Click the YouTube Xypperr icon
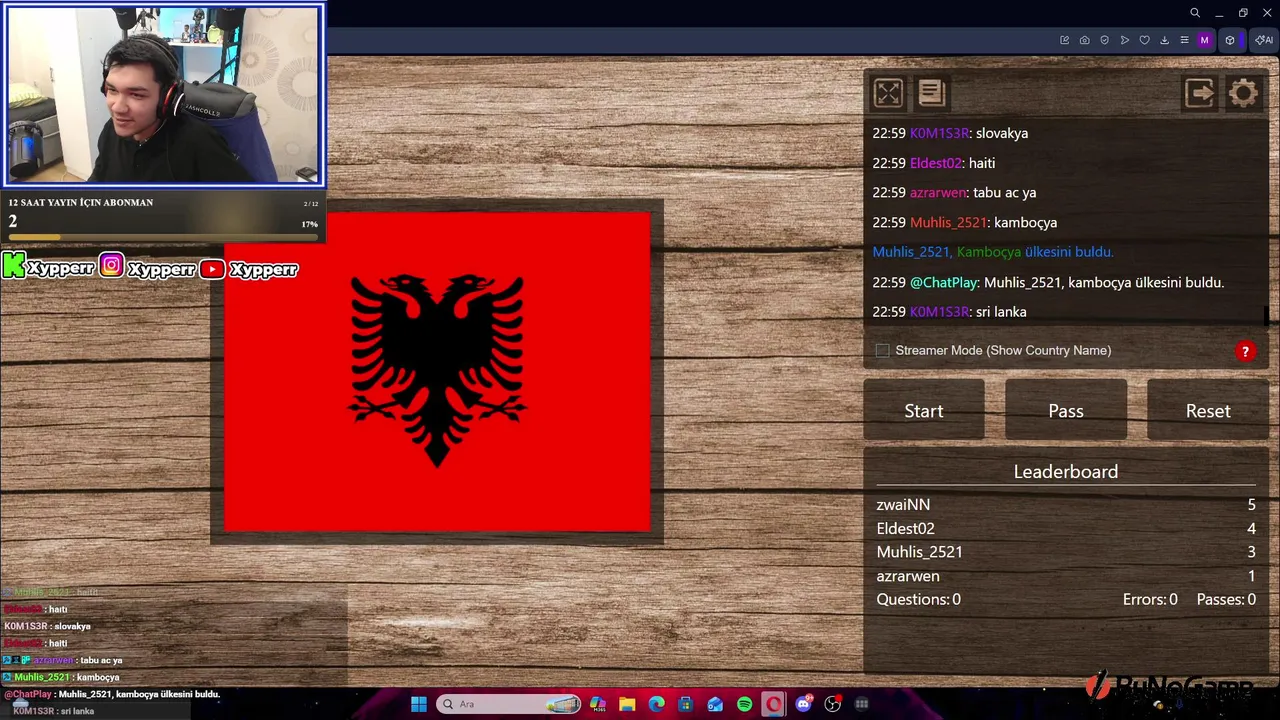The width and height of the screenshot is (1280, 720). pos(212,268)
